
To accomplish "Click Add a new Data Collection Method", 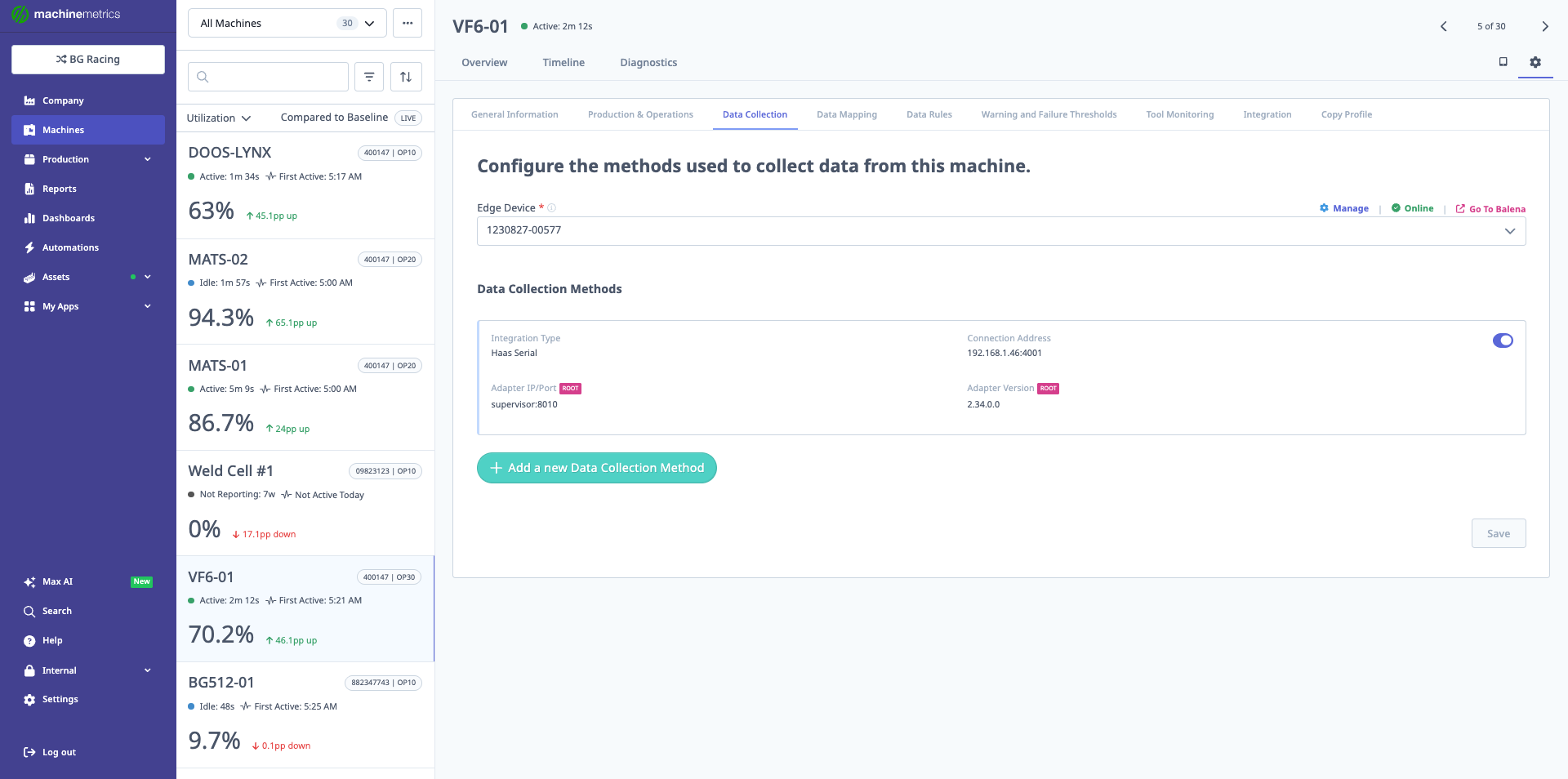I will (x=597, y=468).
